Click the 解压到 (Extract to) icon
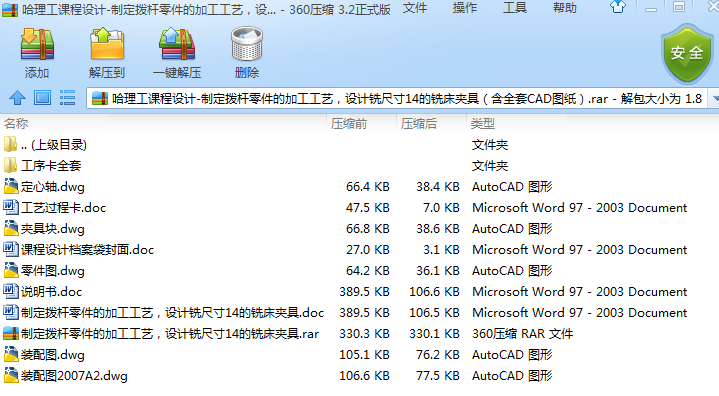 click(x=107, y=44)
